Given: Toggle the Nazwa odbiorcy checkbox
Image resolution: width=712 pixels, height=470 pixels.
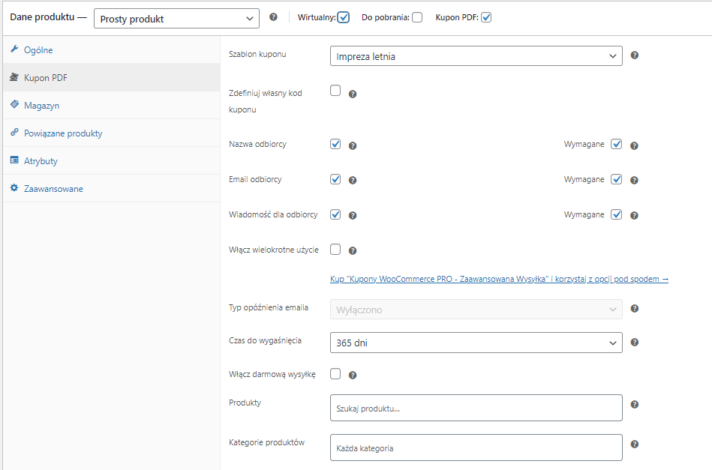Looking at the screenshot, I should point(336,144).
